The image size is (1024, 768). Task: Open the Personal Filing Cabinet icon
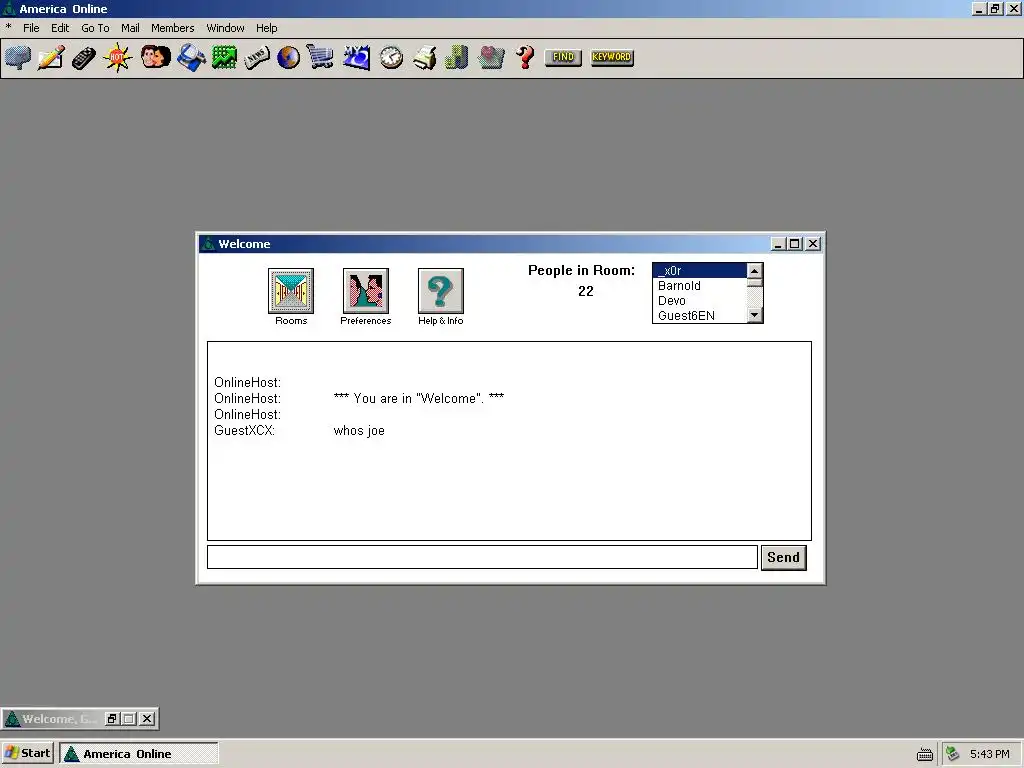point(456,57)
